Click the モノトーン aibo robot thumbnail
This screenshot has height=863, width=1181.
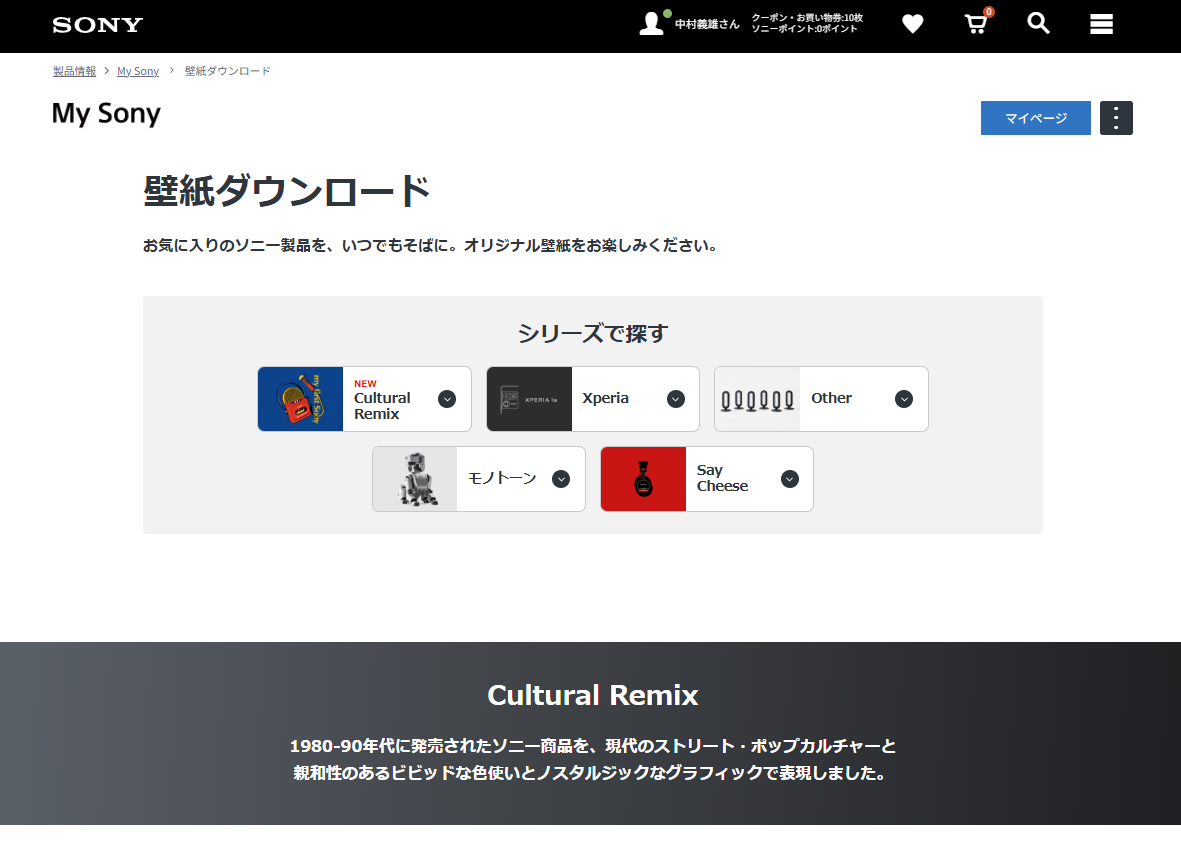click(415, 479)
